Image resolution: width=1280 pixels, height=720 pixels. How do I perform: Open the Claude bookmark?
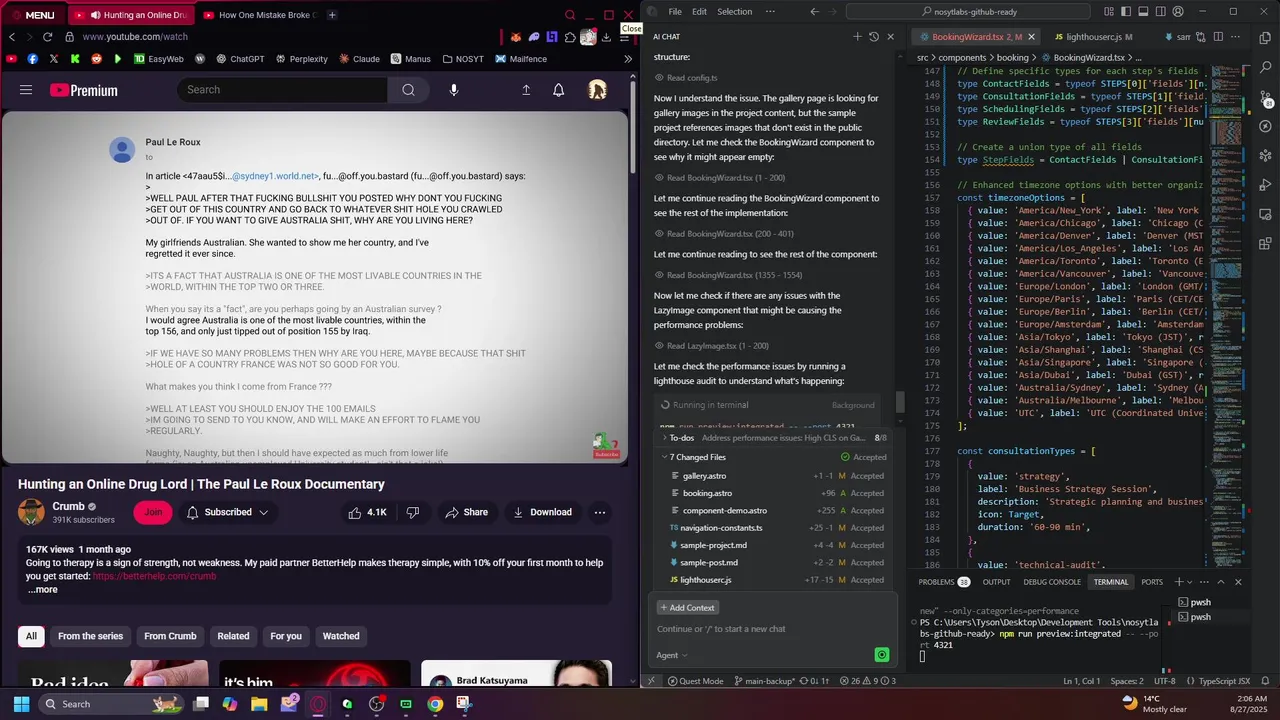tap(358, 59)
